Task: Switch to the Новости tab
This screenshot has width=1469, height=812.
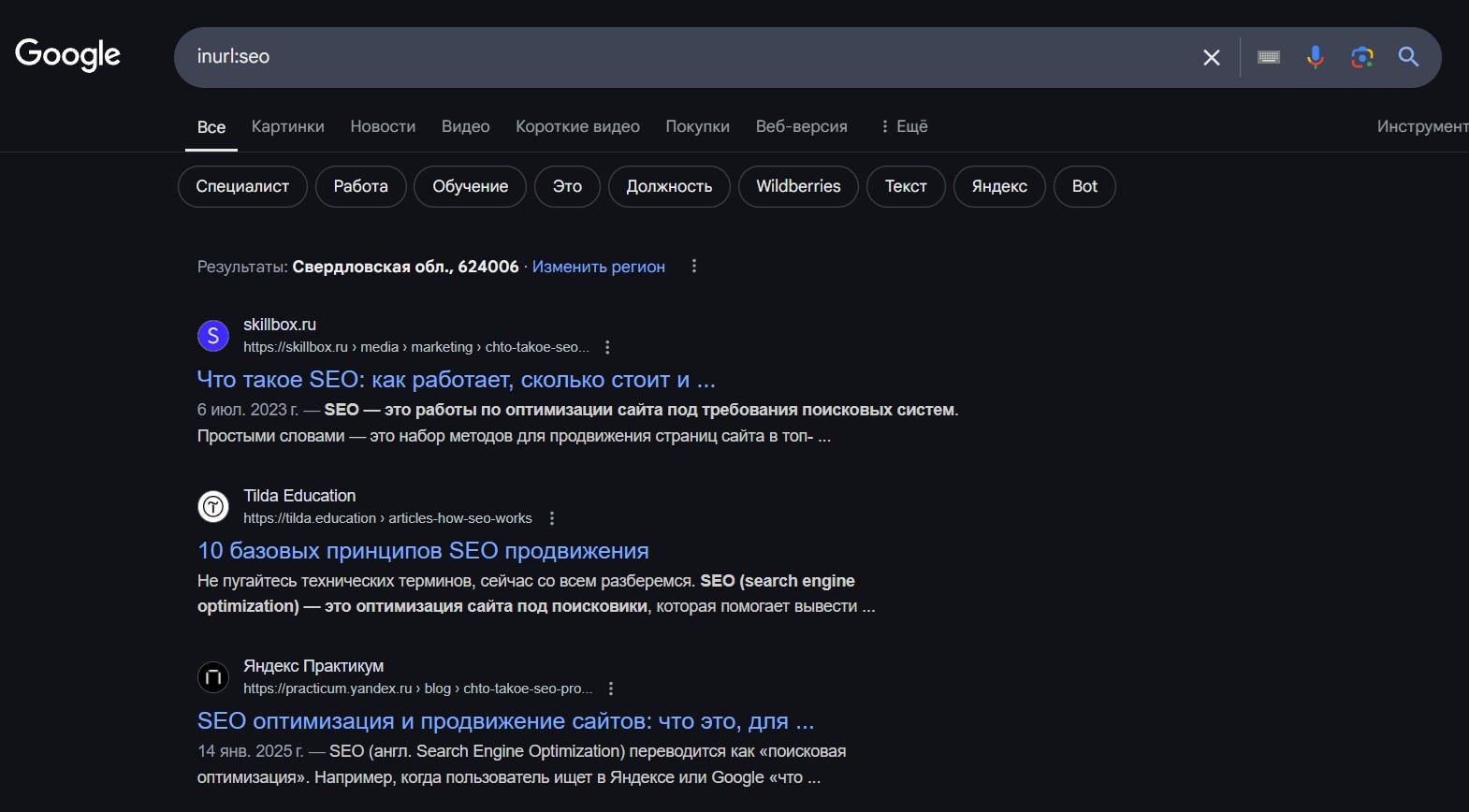Action: [383, 126]
